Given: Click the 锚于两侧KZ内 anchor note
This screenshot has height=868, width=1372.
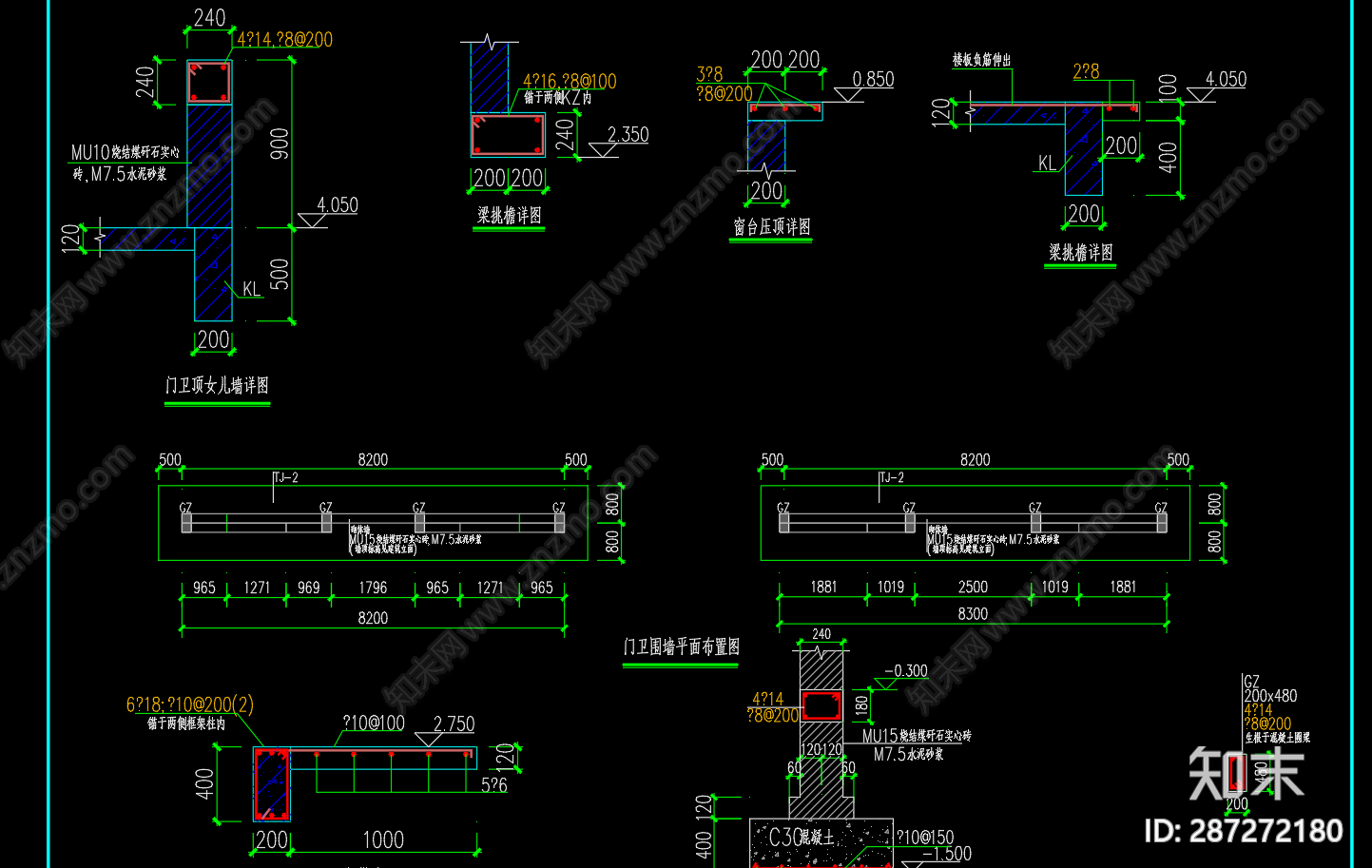Looking at the screenshot, I should tap(558, 98).
